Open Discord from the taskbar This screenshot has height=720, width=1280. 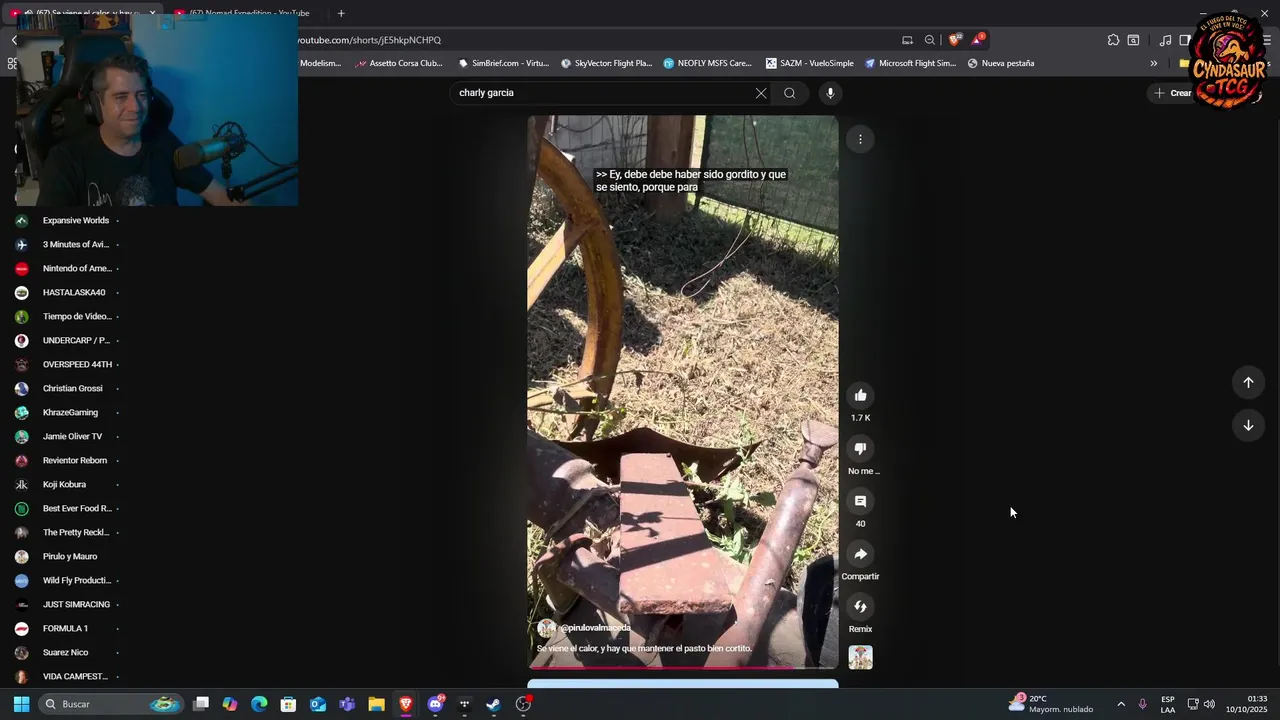[x=435, y=704]
